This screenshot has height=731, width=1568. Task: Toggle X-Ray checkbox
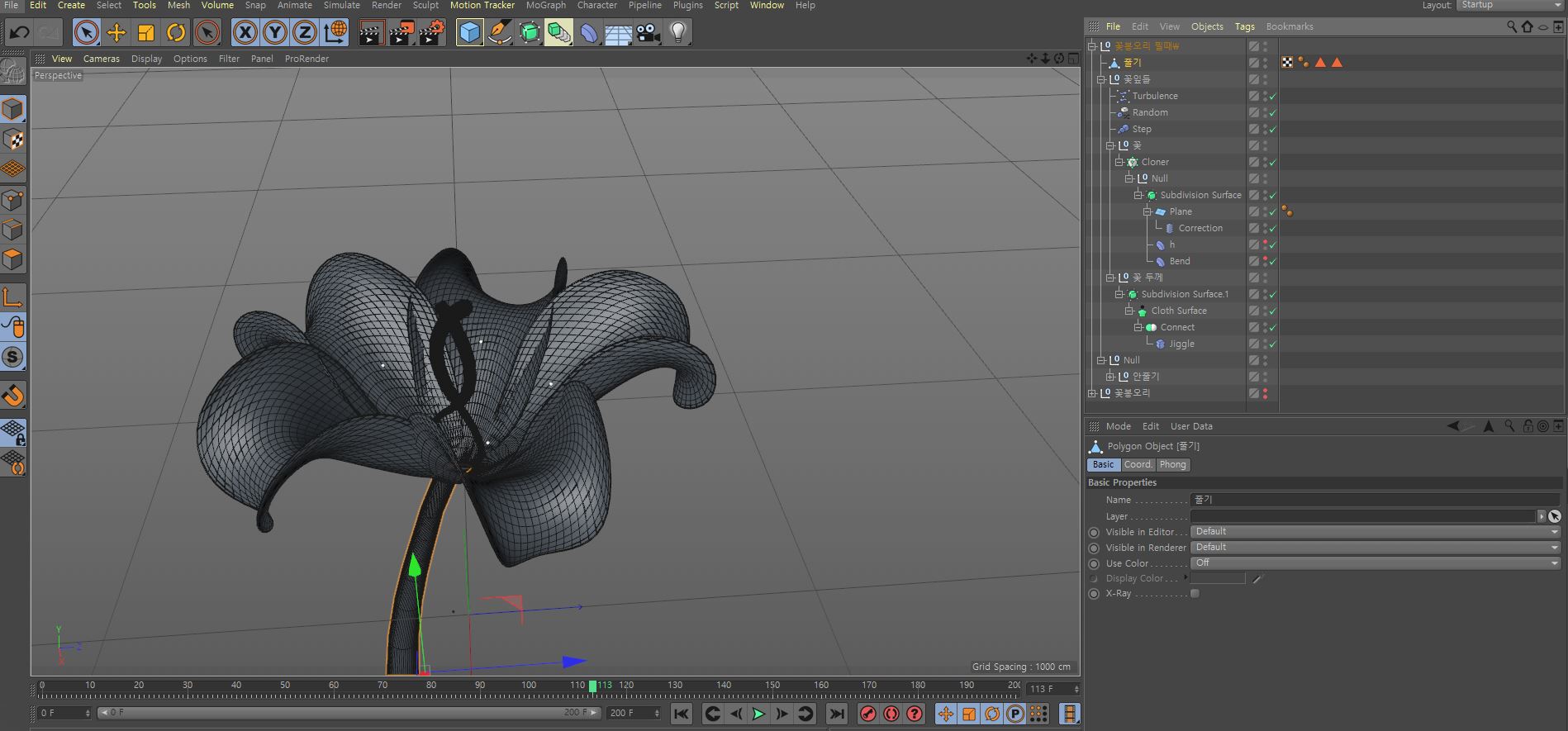[1195, 594]
